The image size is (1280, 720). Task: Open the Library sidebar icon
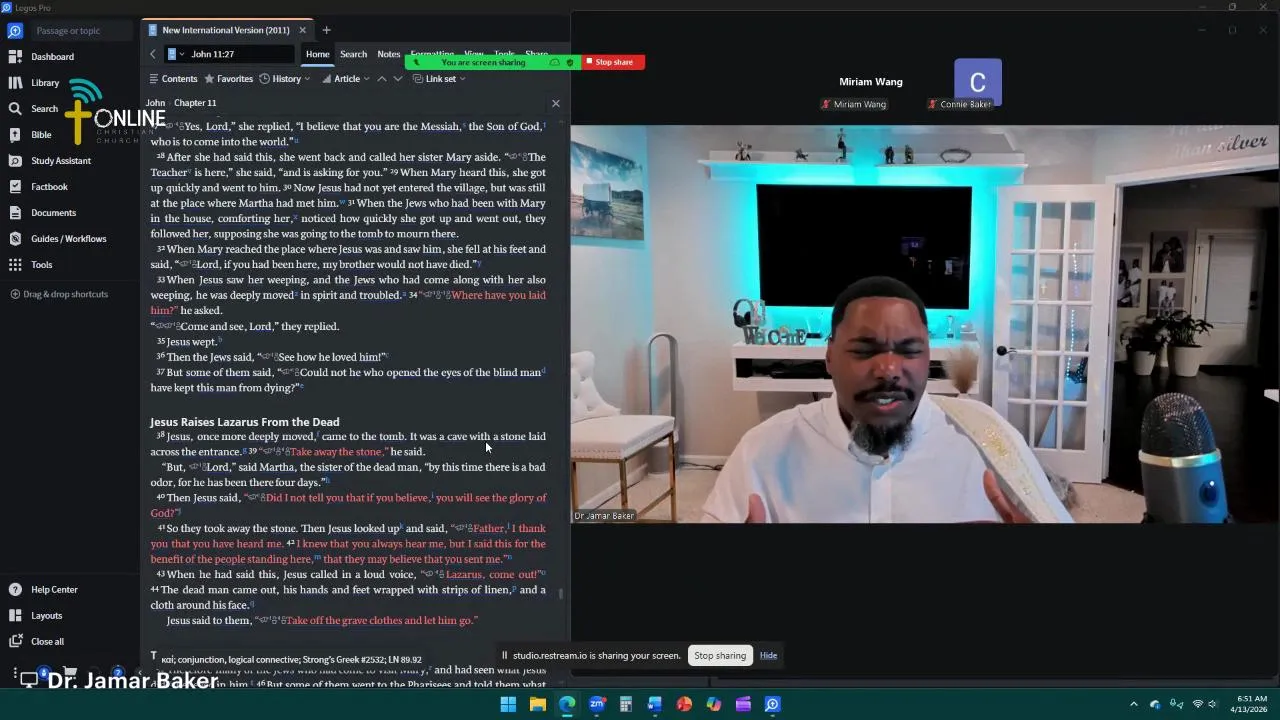(15, 83)
